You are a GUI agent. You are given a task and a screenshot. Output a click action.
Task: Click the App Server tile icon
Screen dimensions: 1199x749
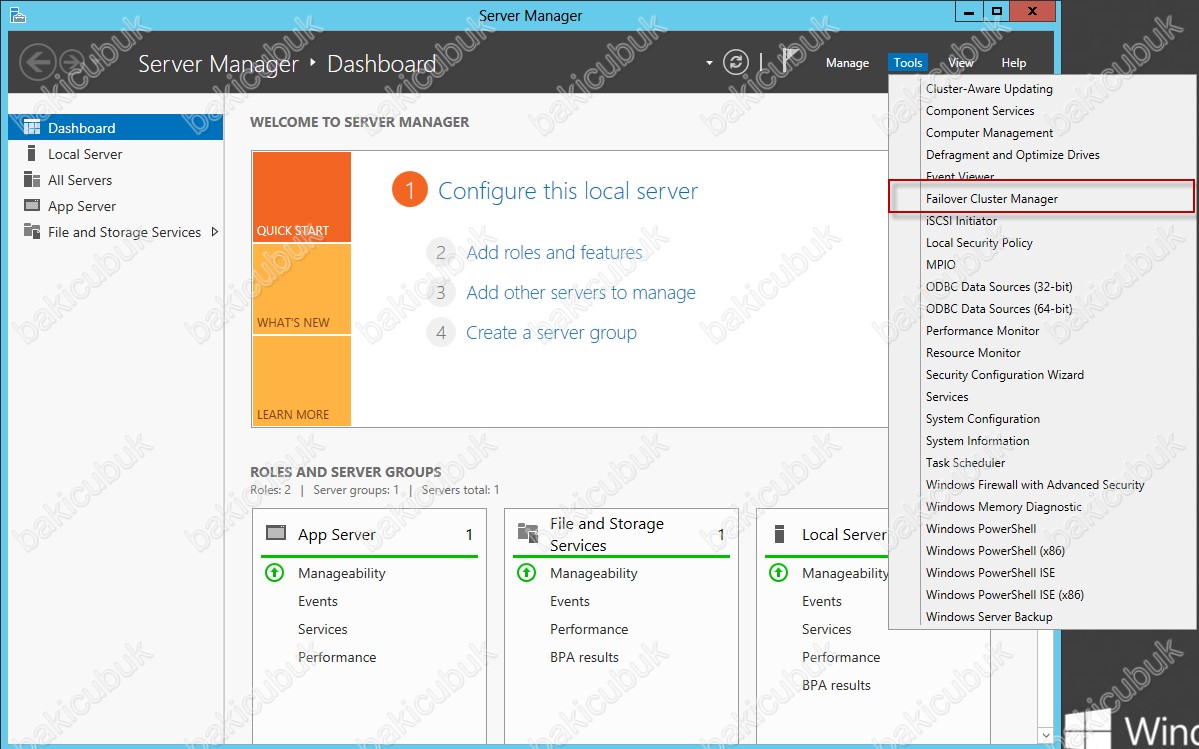tap(275, 533)
